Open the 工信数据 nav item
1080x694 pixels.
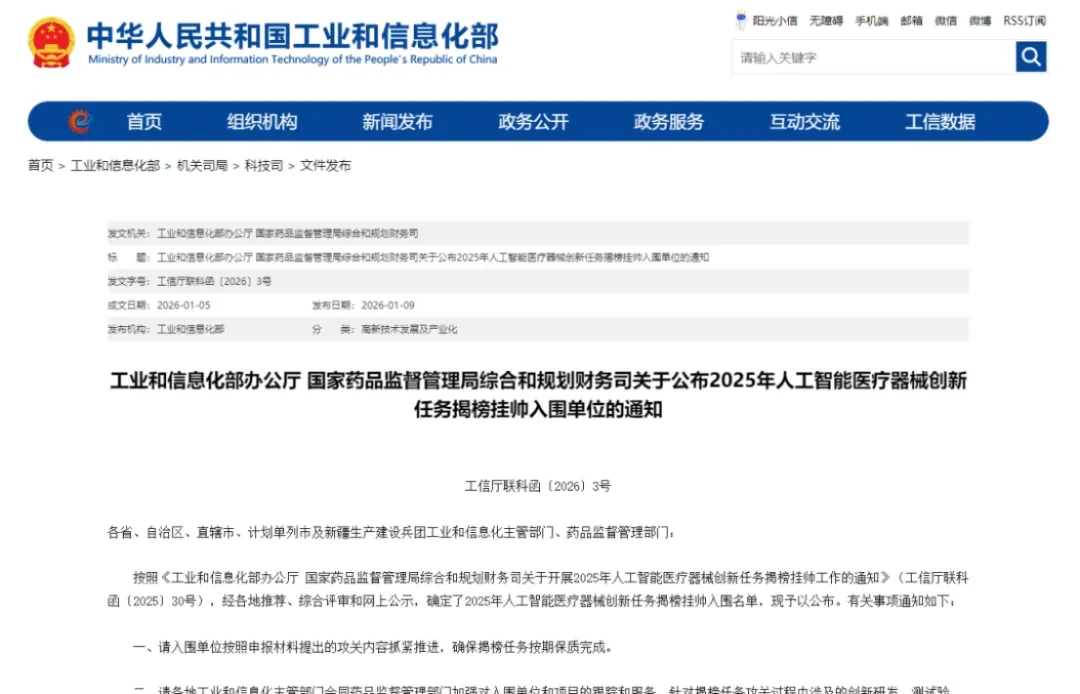click(x=940, y=122)
